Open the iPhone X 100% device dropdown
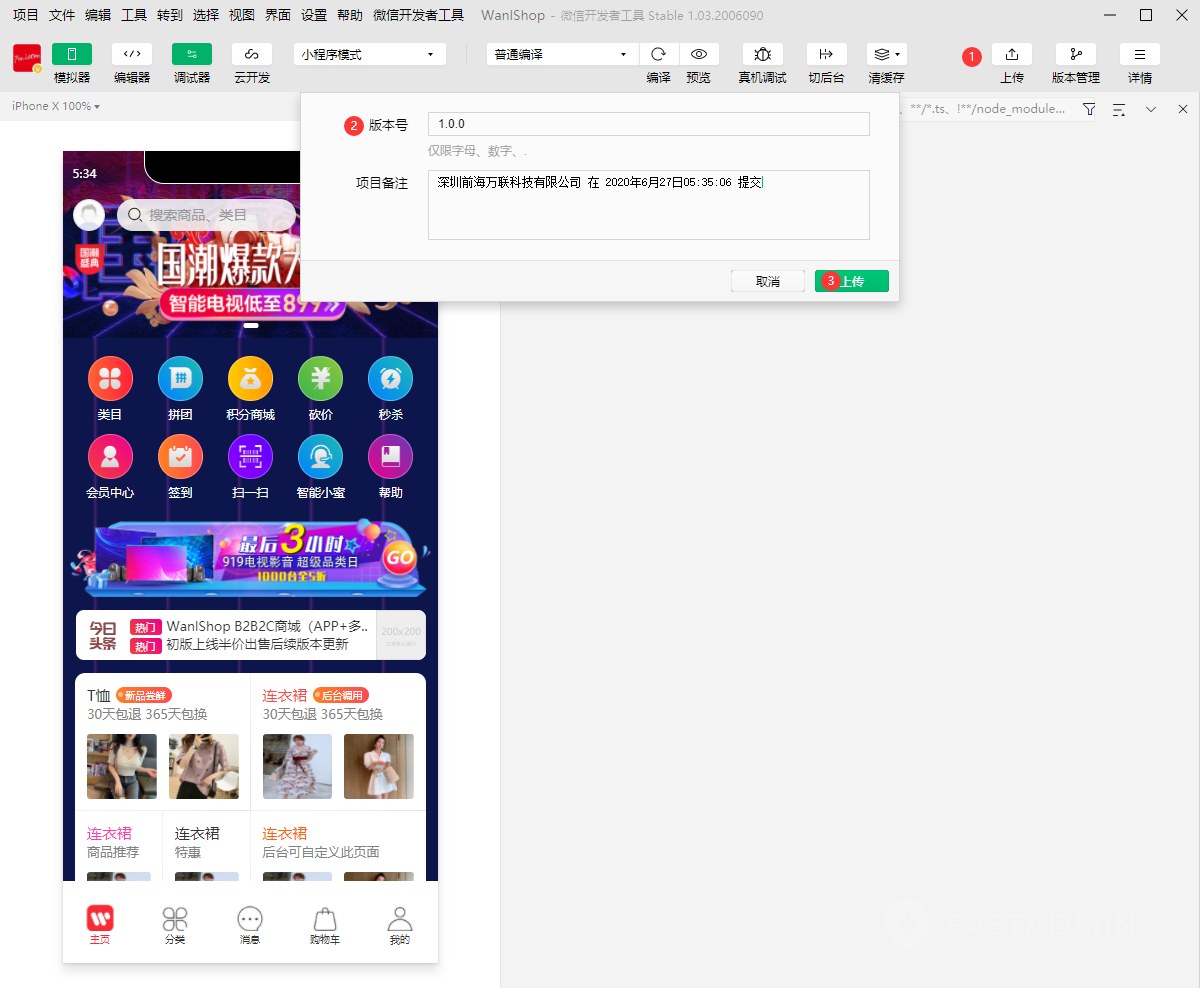Viewport: 1200px width, 988px height. point(56,106)
